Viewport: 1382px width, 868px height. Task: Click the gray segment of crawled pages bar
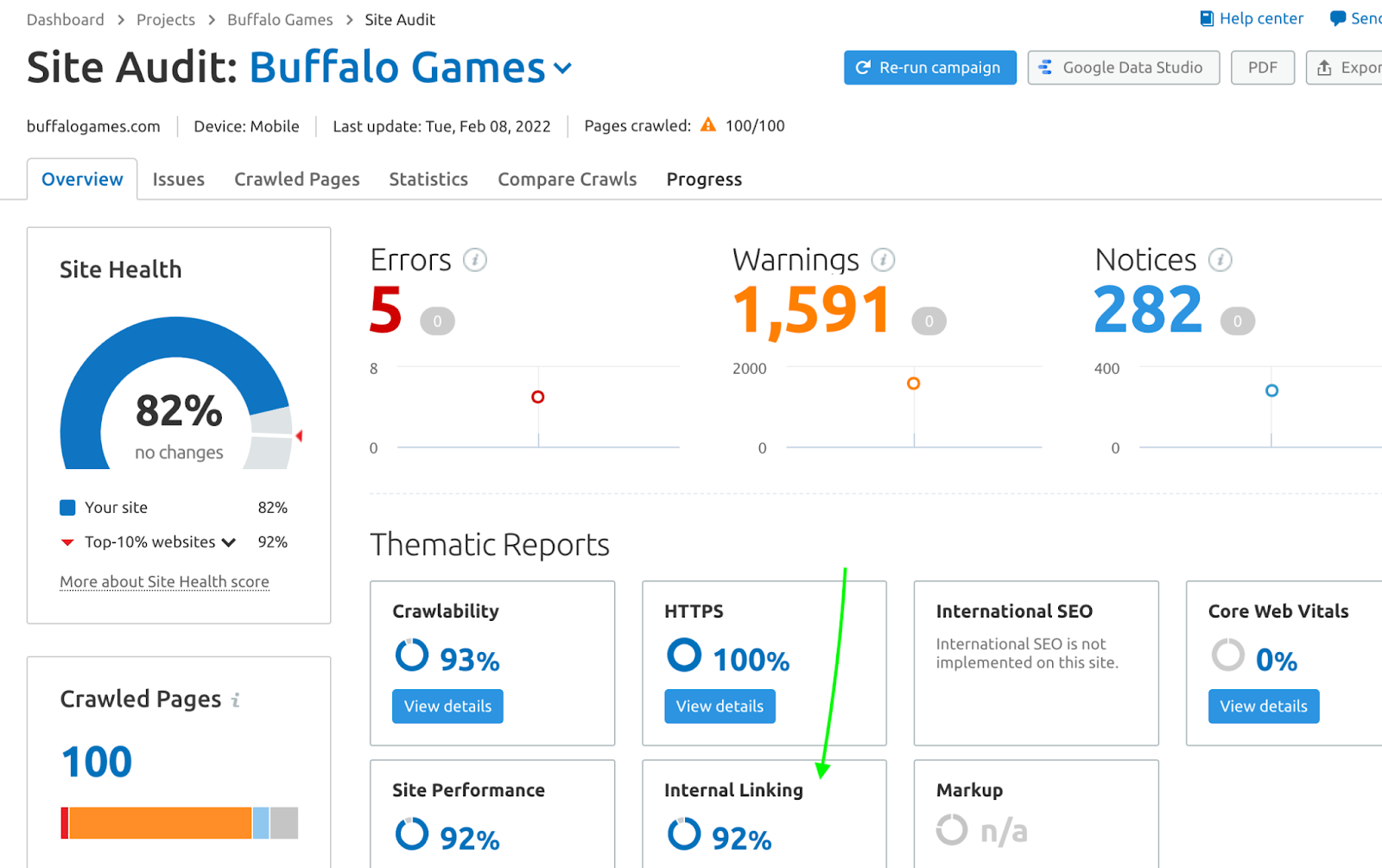point(284,823)
